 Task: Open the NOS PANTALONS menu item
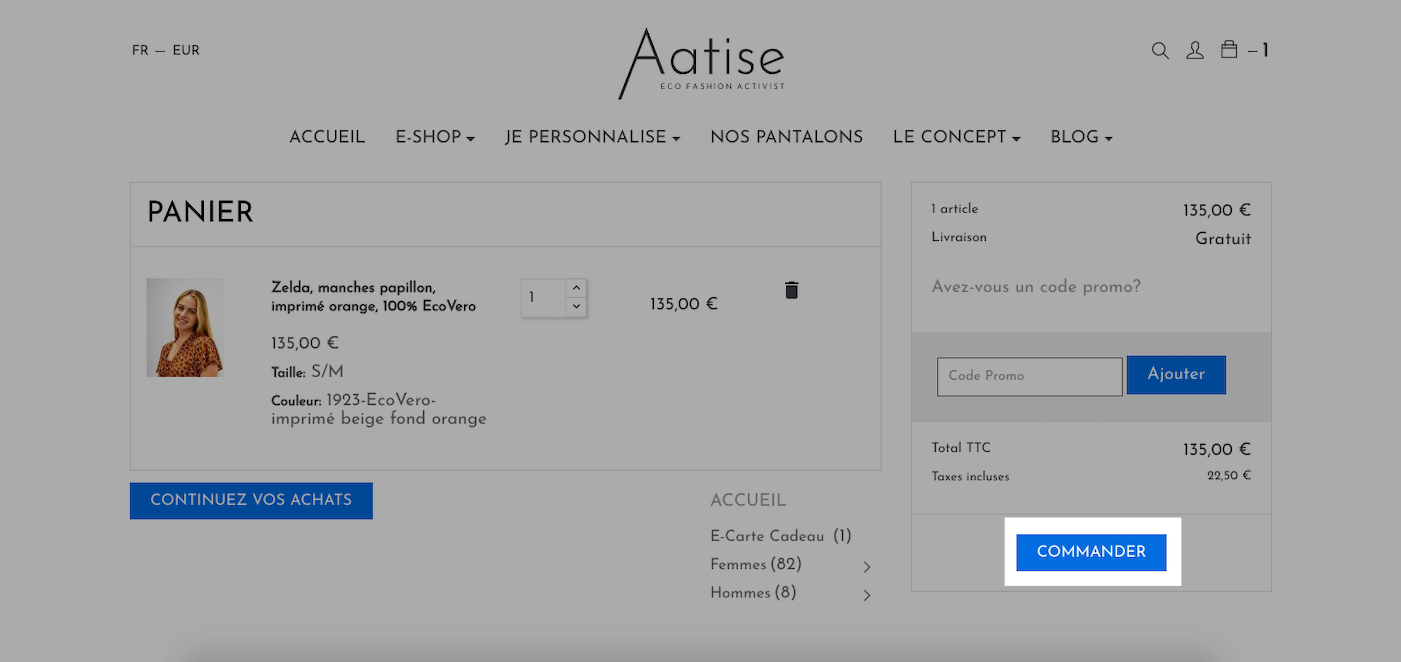coord(787,137)
